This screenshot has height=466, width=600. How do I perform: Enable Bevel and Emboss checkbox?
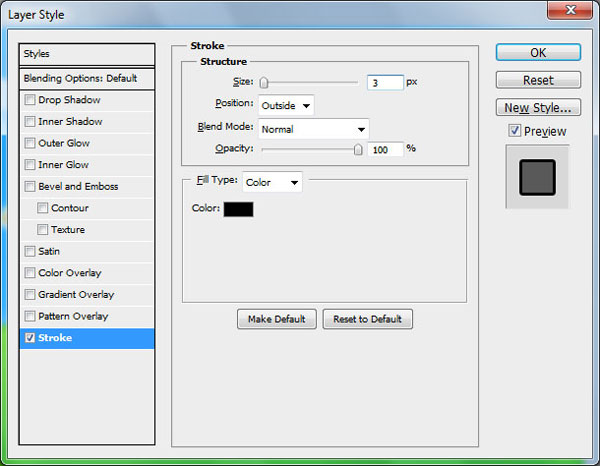tap(29, 186)
